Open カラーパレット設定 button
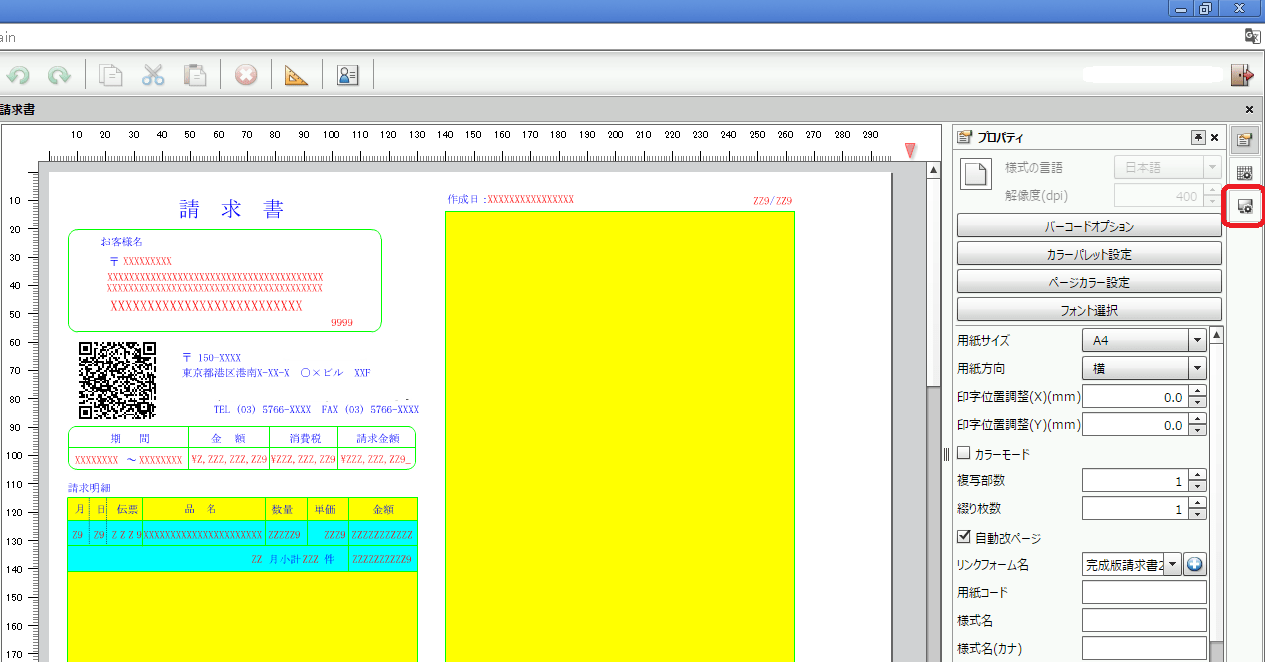The image size is (1265, 662). 1089,254
